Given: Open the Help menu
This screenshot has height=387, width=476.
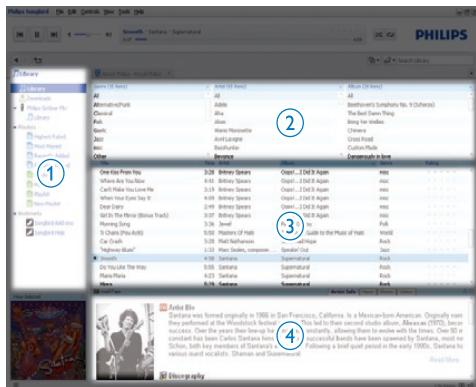Looking at the screenshot, I should tap(139, 12).
